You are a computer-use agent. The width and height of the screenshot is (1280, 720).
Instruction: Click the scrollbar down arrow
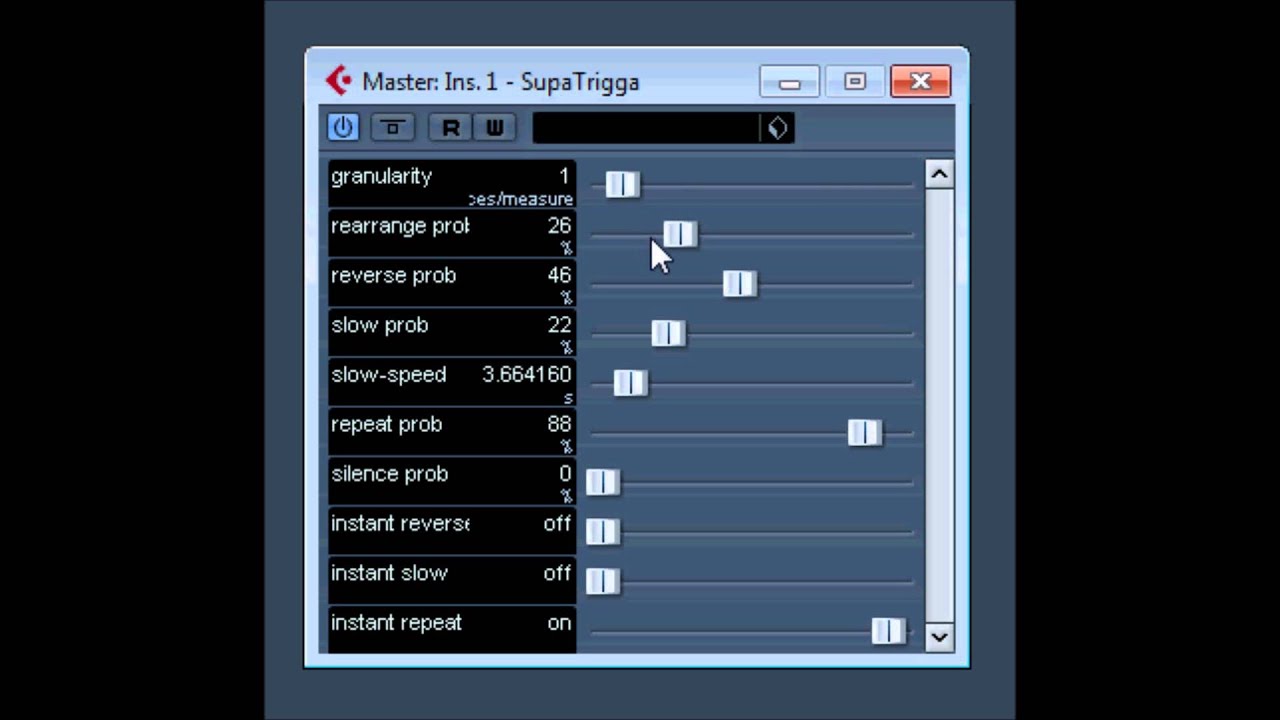point(939,636)
